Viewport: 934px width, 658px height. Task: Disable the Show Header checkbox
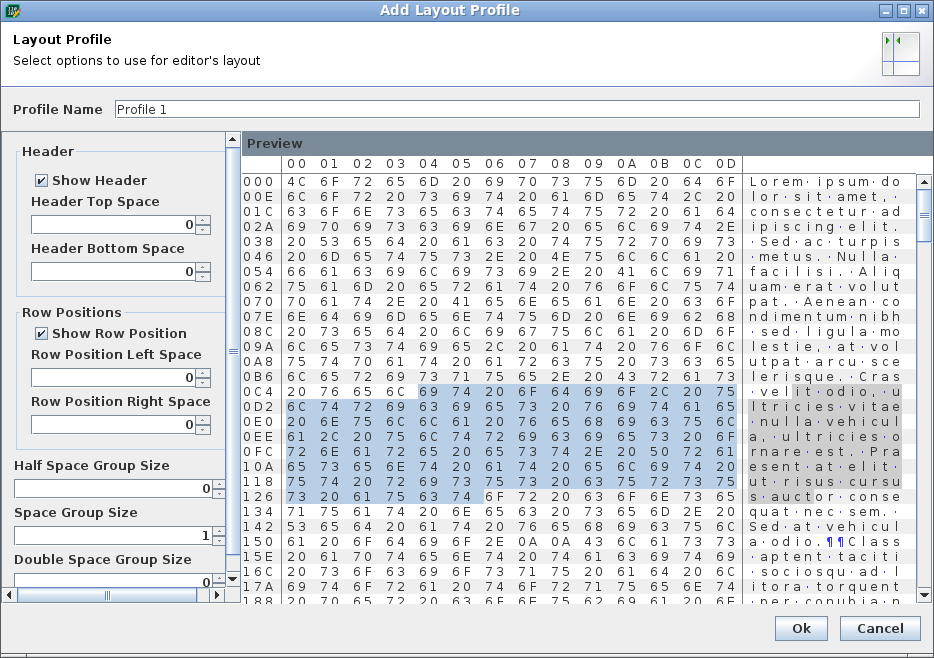[x=41, y=180]
